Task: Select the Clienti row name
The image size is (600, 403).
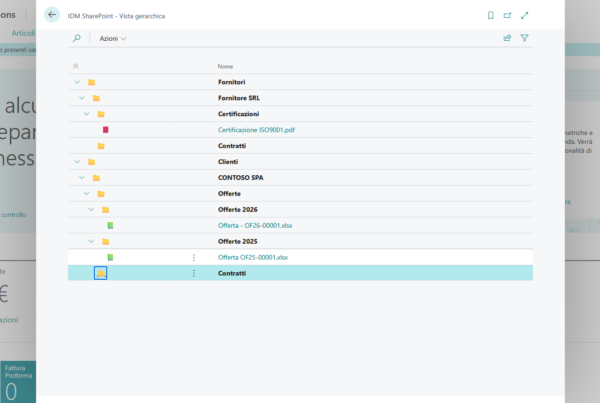Action: click(228, 162)
